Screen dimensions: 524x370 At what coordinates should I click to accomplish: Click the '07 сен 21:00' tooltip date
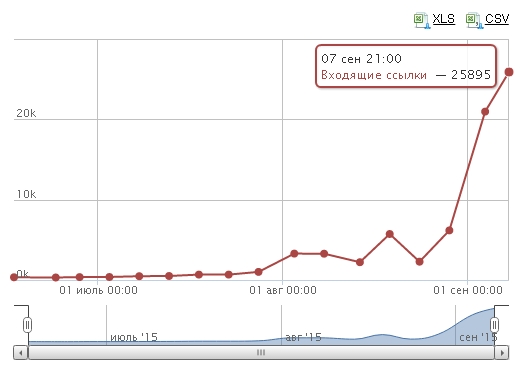click(x=361, y=59)
